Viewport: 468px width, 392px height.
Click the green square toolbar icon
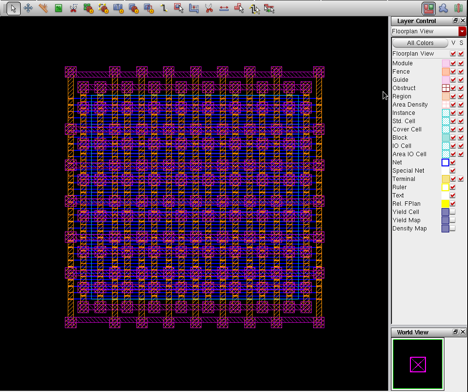pyautogui.click(x=58, y=8)
